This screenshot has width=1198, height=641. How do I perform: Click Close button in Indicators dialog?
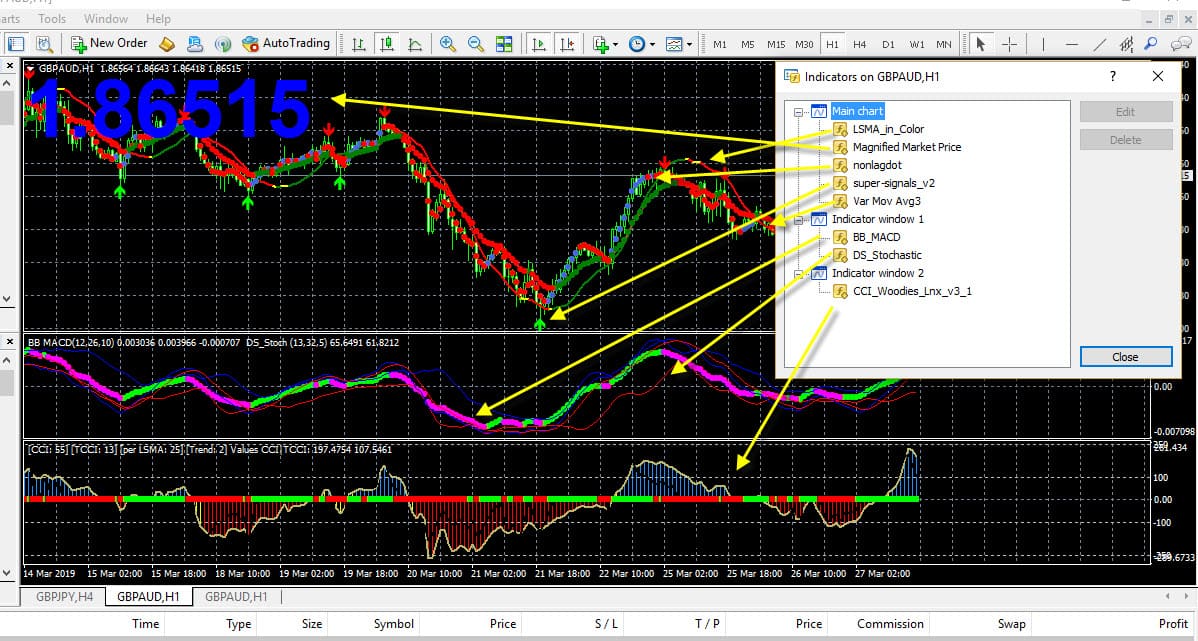click(x=1125, y=356)
